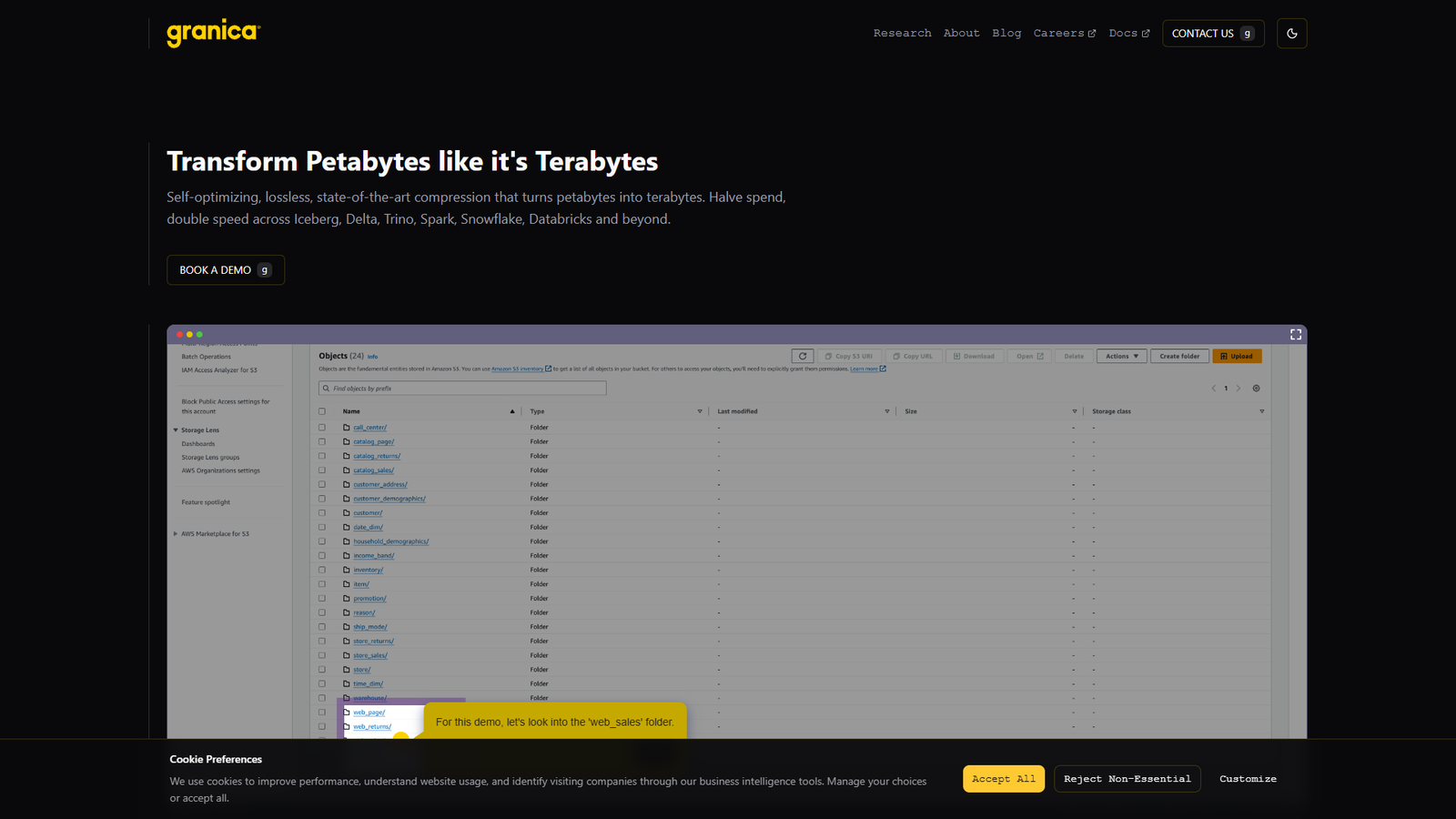Click the folder icon beside web_page/
The height and width of the screenshot is (819, 1456).
pyautogui.click(x=347, y=713)
